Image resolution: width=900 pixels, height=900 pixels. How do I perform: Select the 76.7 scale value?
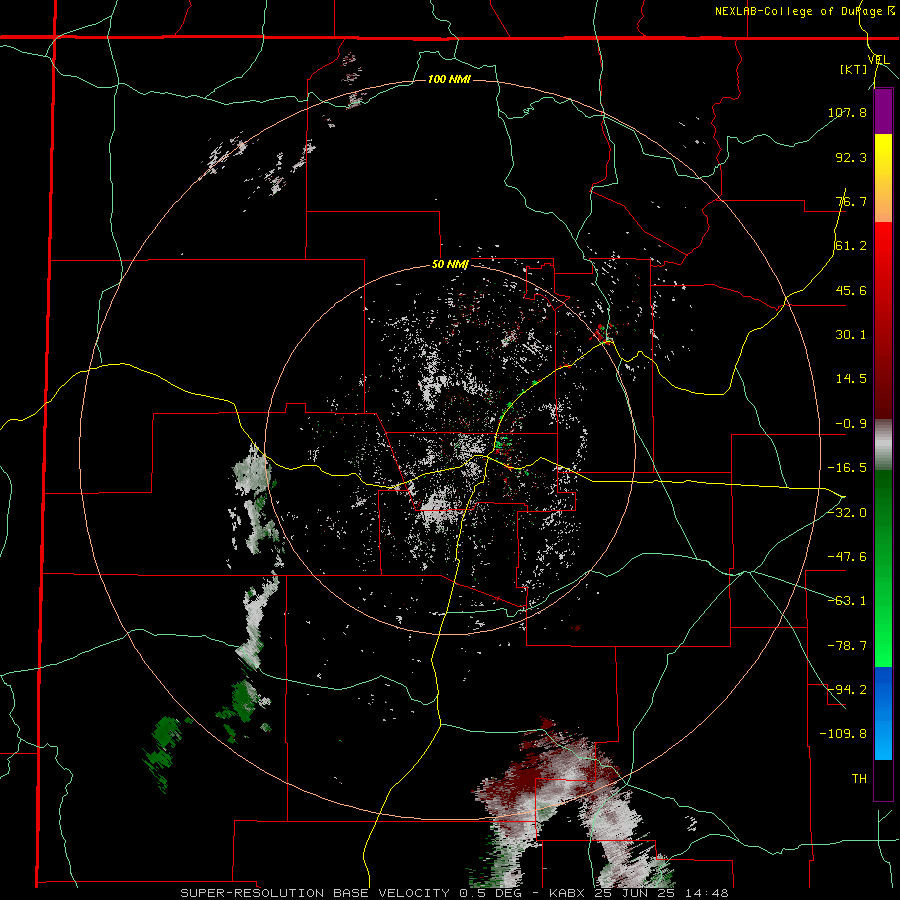(851, 201)
